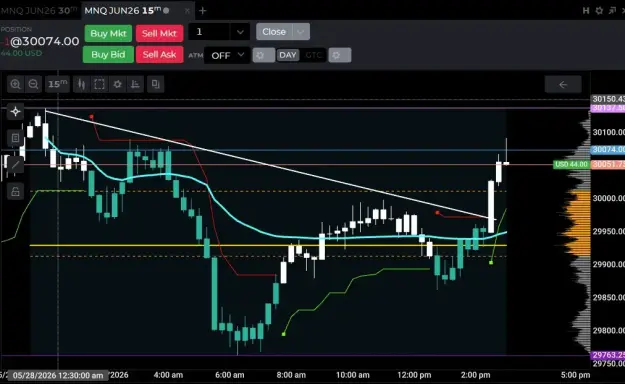Click Sell Mkt button
This screenshot has width=625, height=384.
click(x=159, y=33)
